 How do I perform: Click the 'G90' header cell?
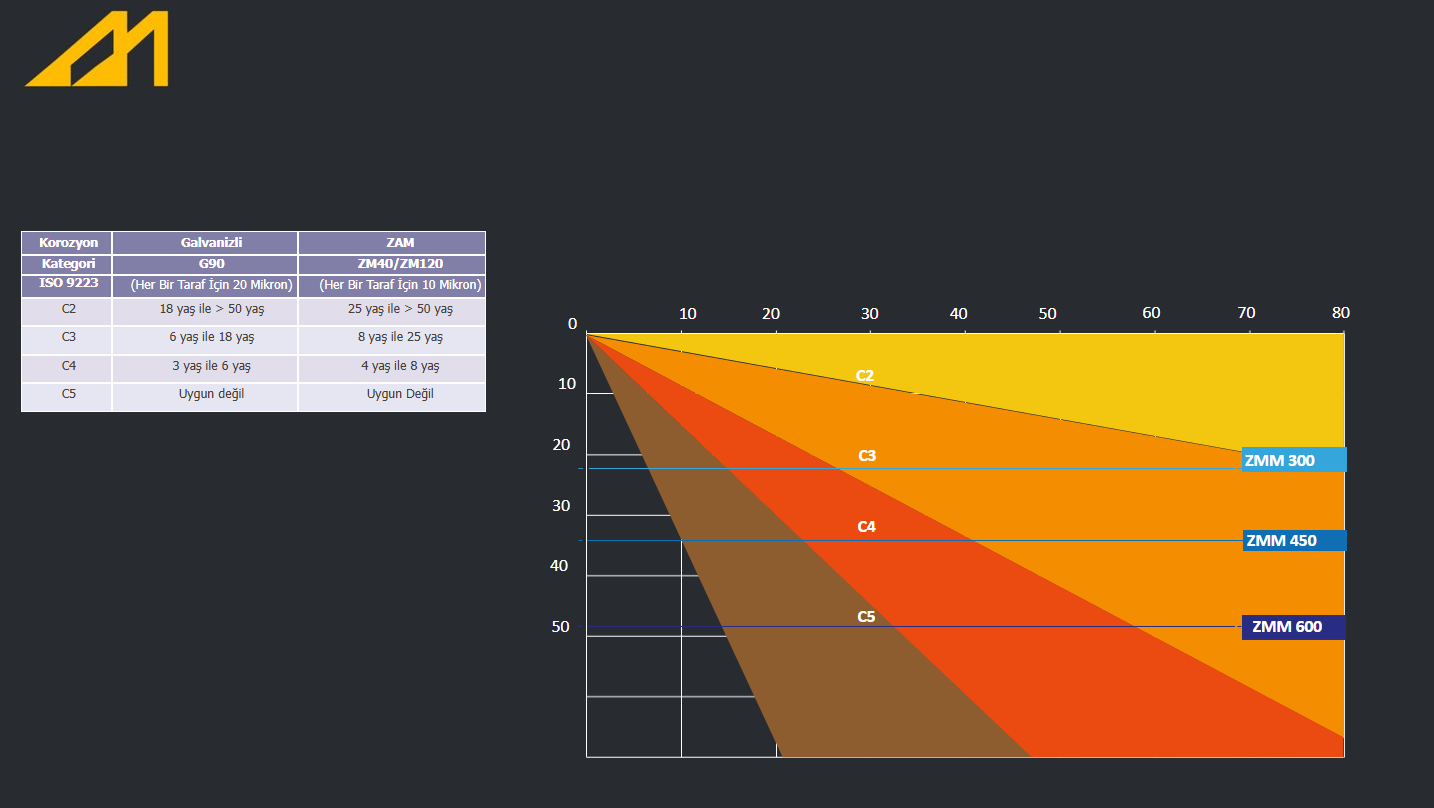[205, 264]
